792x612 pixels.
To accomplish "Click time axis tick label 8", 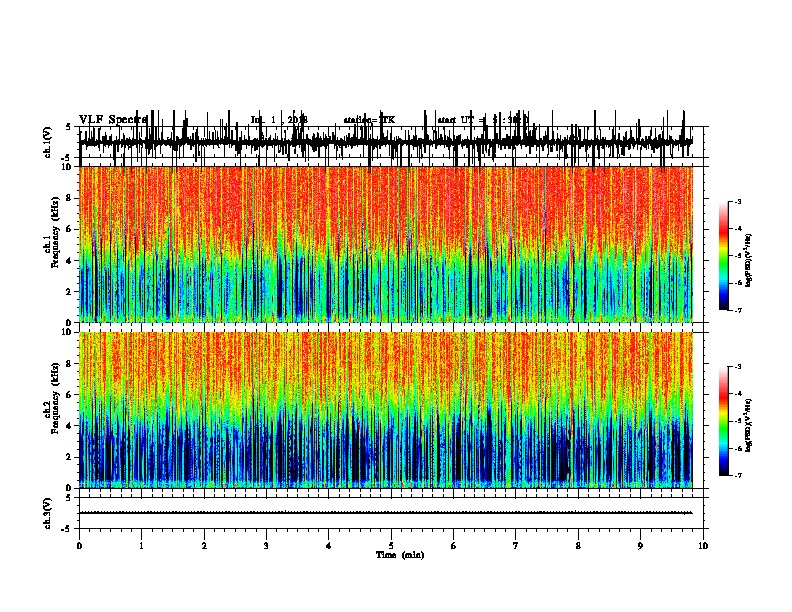I will point(578,546).
